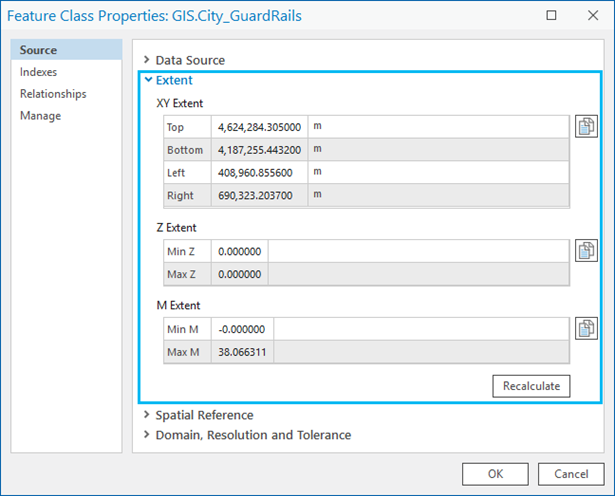Click the Top extent value field
The image size is (615, 496).
coord(259,127)
